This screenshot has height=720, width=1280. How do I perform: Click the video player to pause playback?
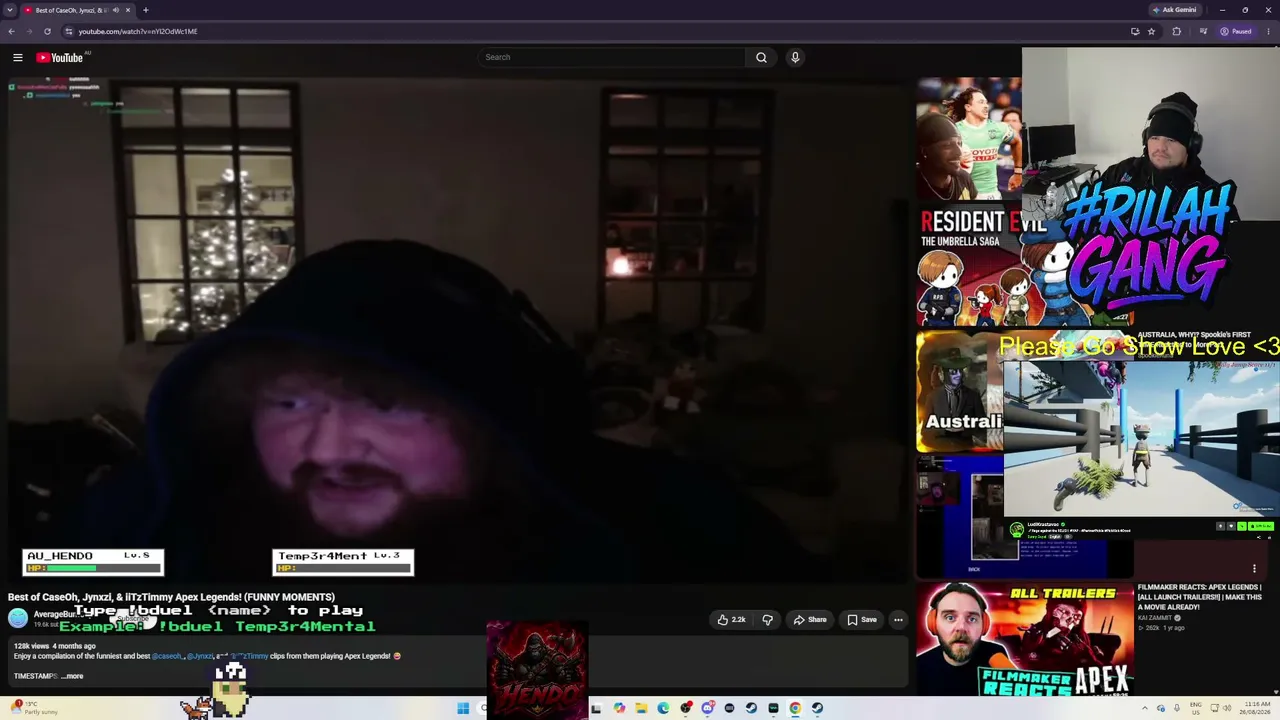pos(458,330)
